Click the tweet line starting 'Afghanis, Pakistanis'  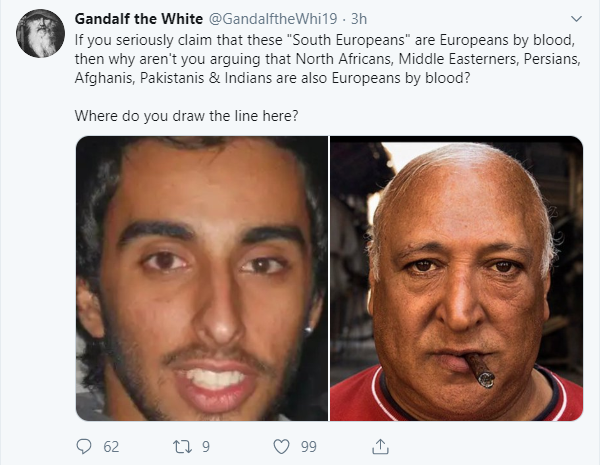(272, 78)
